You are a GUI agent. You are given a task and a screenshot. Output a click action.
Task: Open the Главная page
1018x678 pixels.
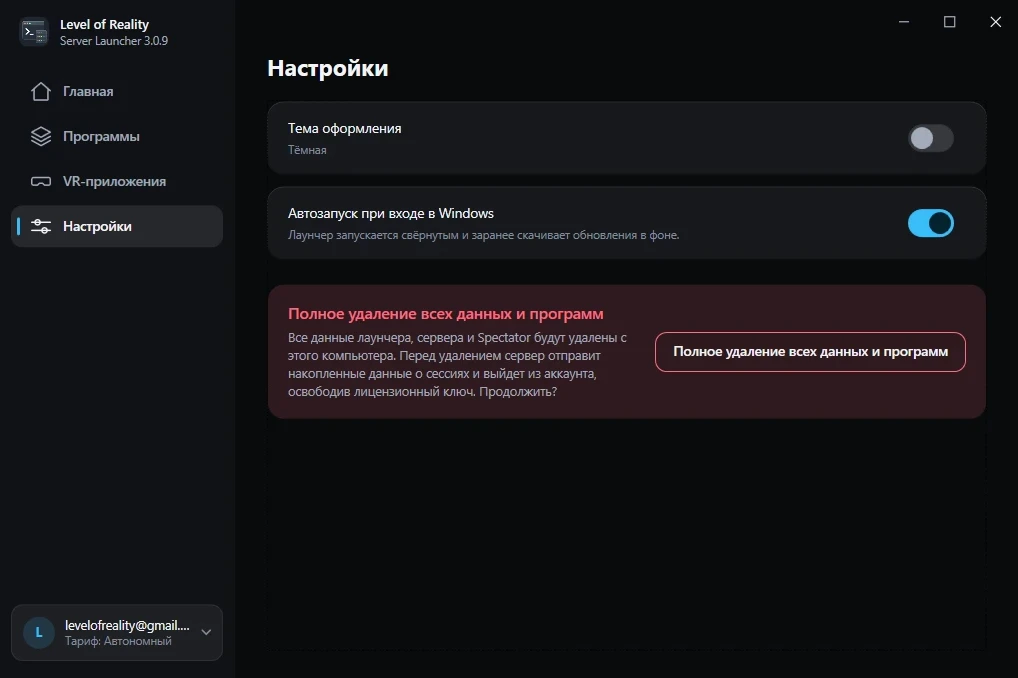117,92
